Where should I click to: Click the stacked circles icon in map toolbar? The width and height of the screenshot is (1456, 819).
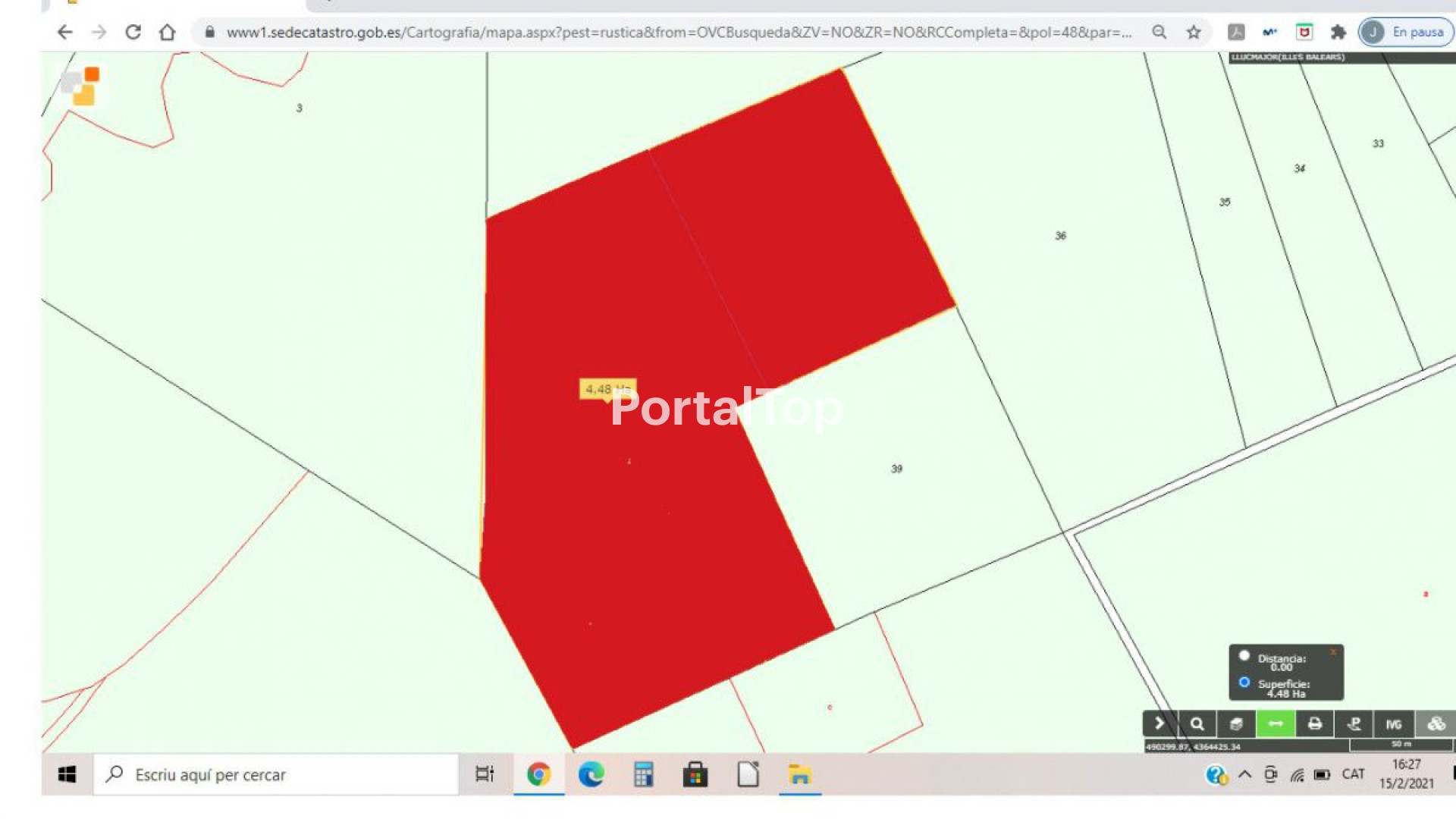pos(1436,723)
